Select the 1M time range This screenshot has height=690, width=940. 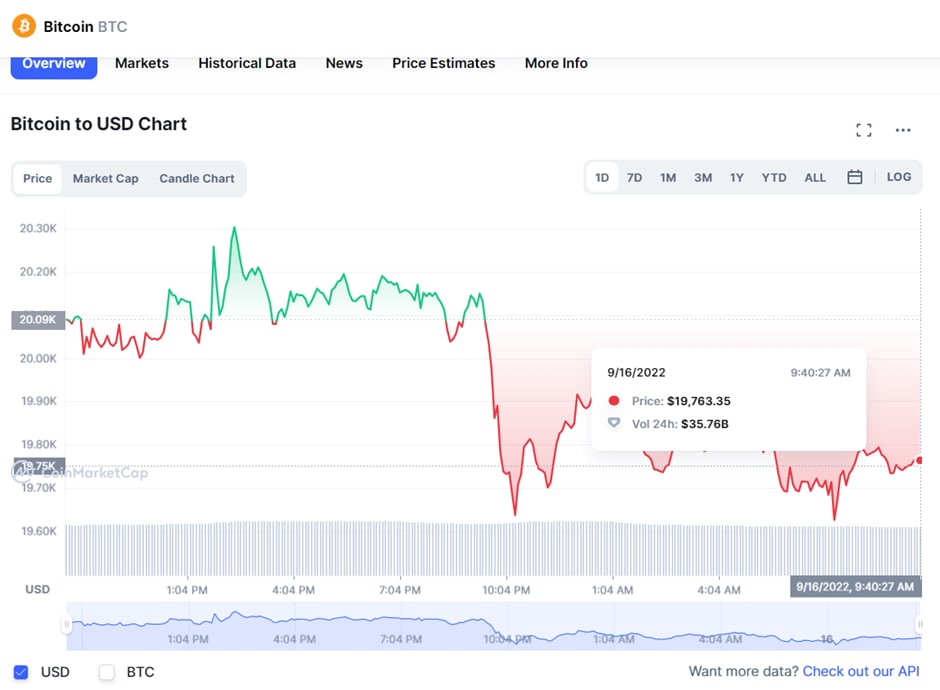[668, 177]
